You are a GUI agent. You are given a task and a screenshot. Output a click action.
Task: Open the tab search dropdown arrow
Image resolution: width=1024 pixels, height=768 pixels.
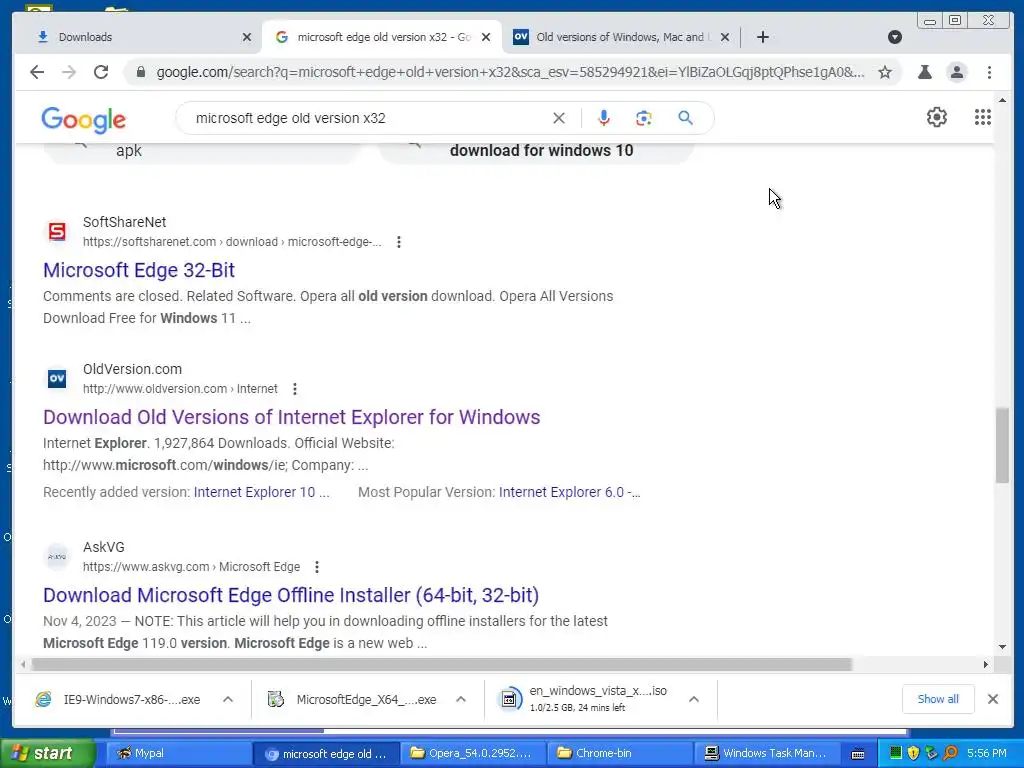pyautogui.click(x=895, y=37)
